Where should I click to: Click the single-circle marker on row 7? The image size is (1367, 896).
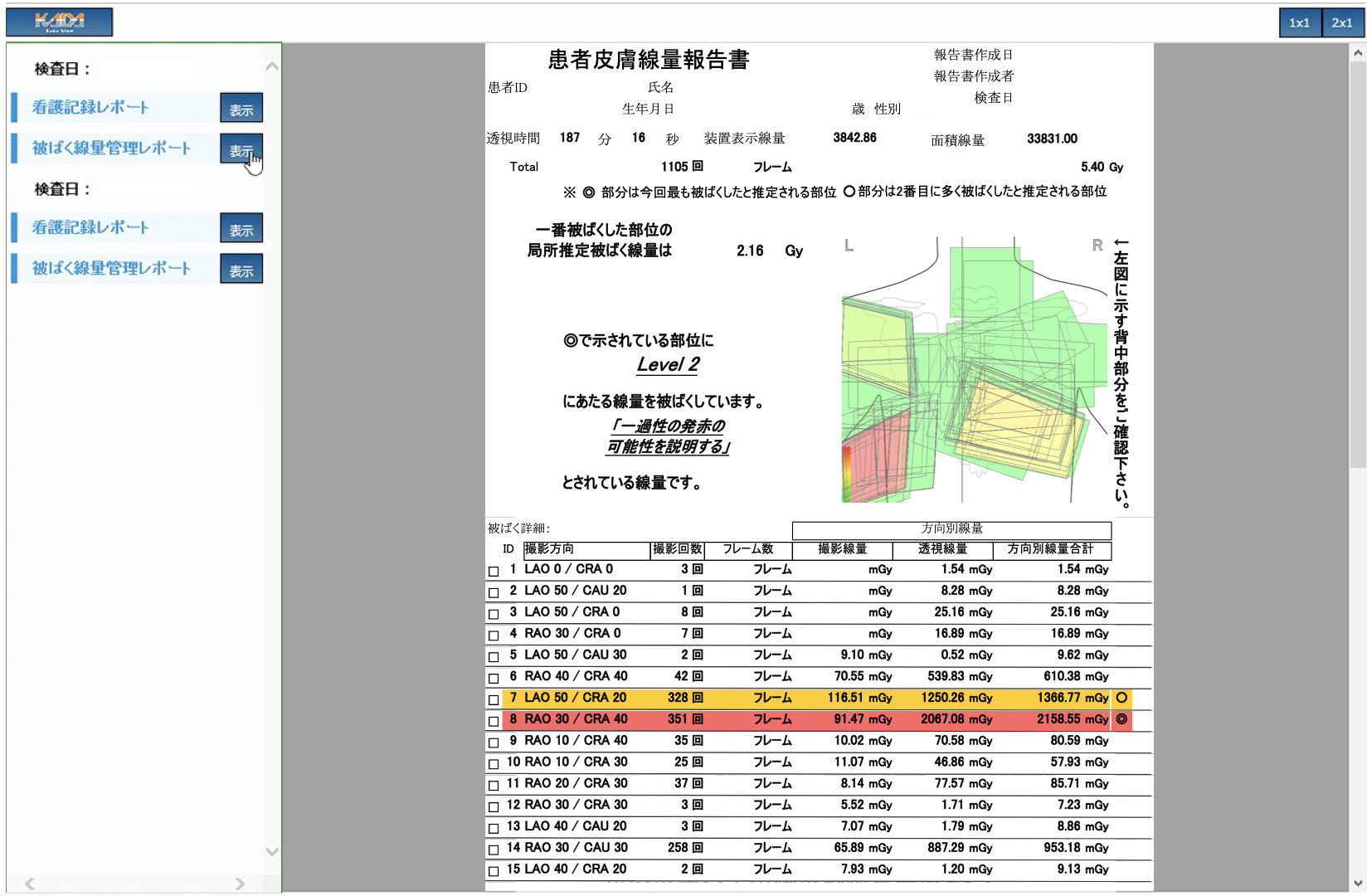pyautogui.click(x=1121, y=698)
